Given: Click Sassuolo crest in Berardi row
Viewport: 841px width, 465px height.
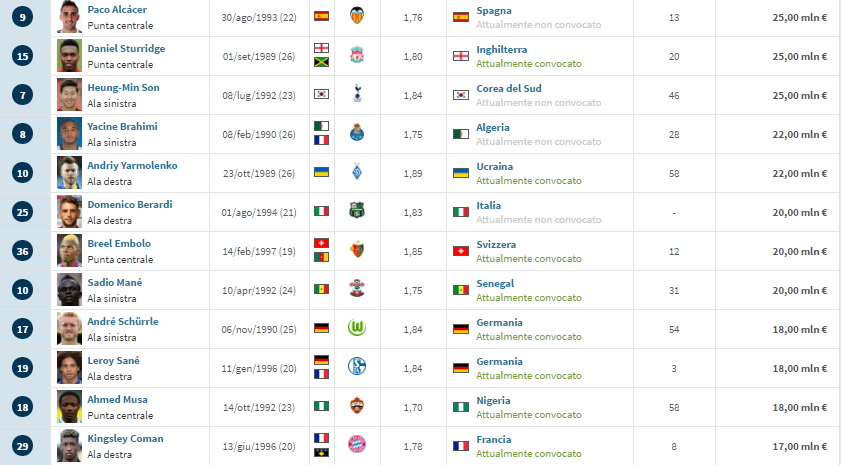Looking at the screenshot, I should point(355,212).
